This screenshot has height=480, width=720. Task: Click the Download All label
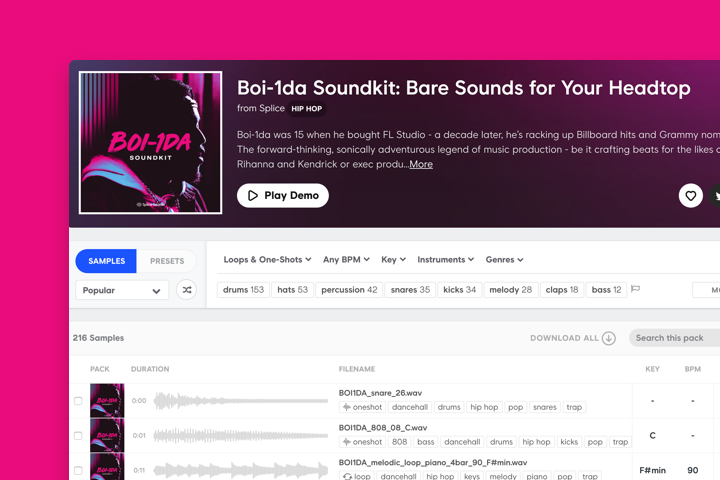[564, 338]
